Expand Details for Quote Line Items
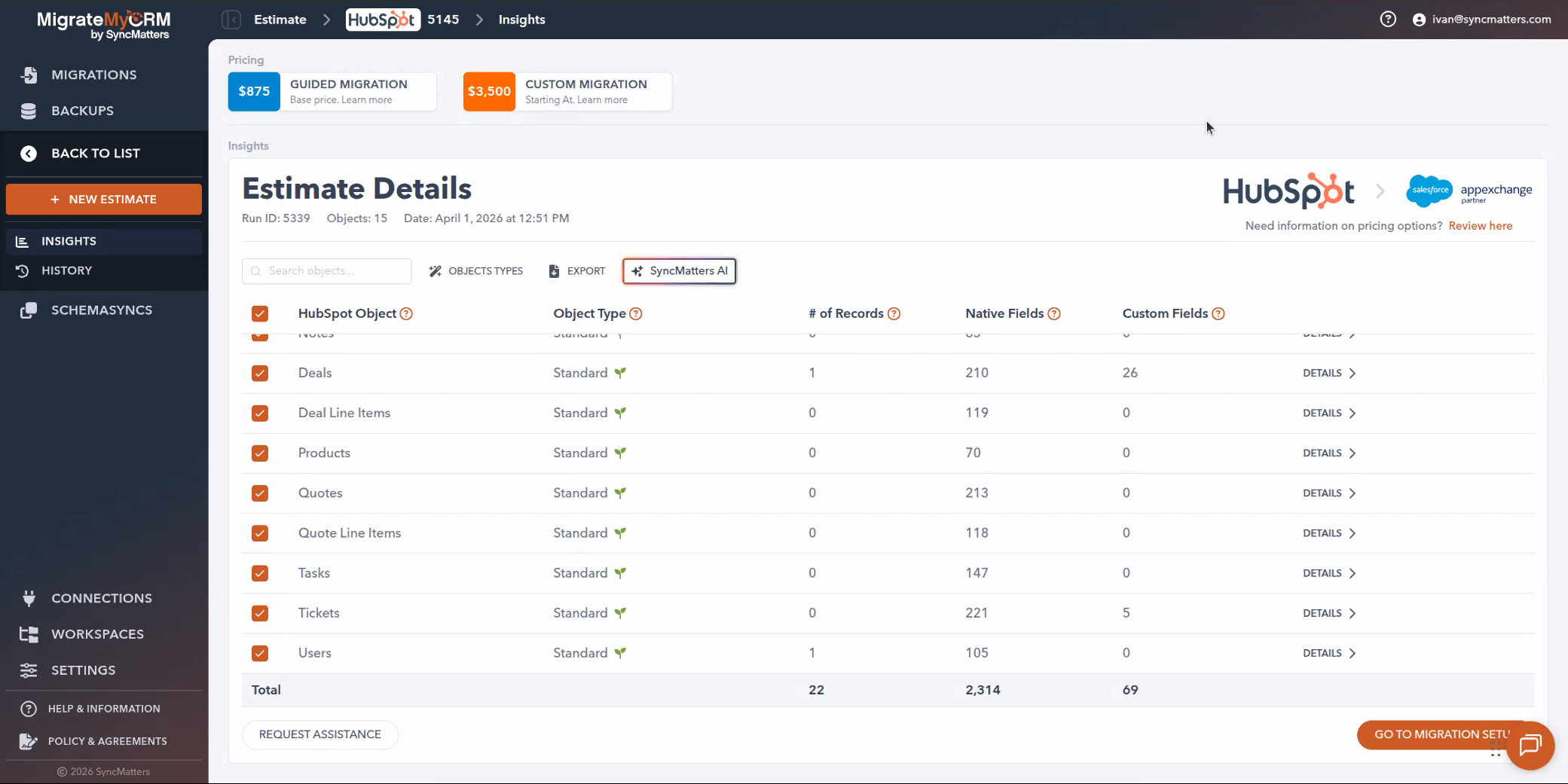This screenshot has width=1568, height=784. (x=1329, y=533)
